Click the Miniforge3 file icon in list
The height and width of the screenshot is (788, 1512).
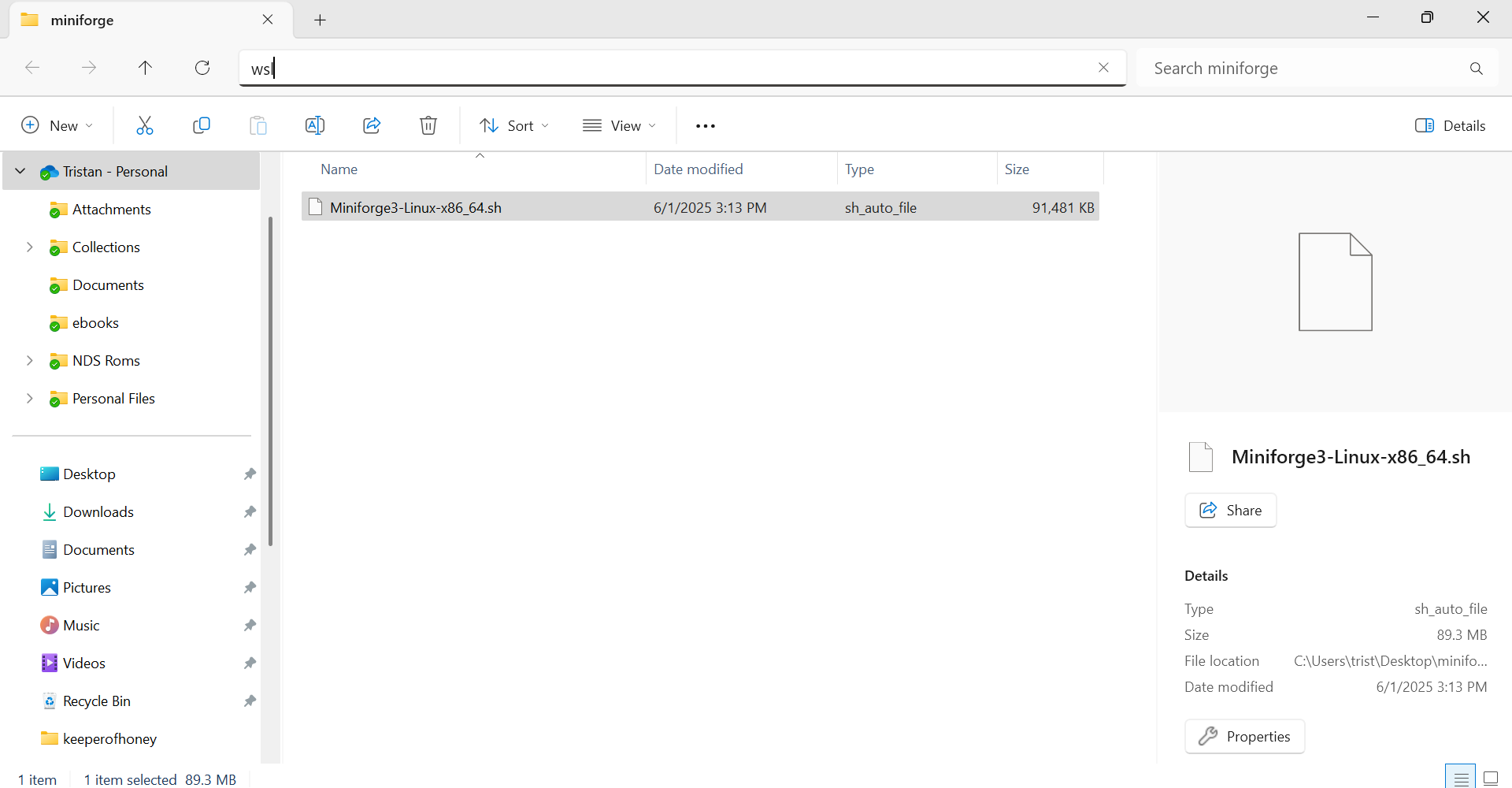[x=316, y=207]
